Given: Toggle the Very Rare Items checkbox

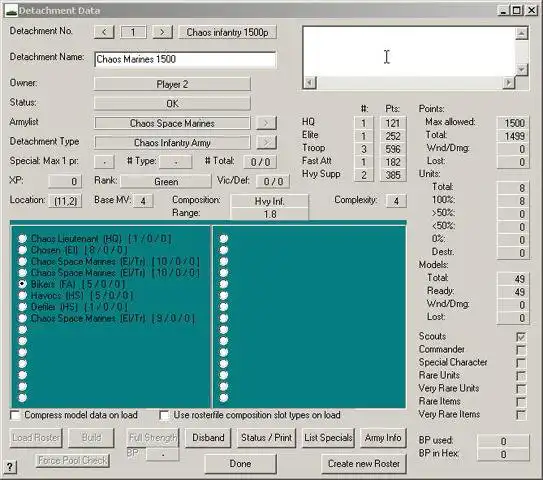Looking at the screenshot, I should click(x=520, y=415).
